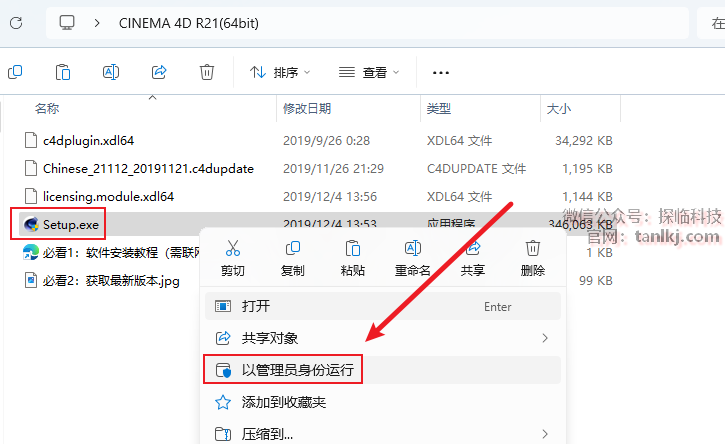Select file c4dplugin.xdl64
The width and height of the screenshot is (725, 444).
88,141
